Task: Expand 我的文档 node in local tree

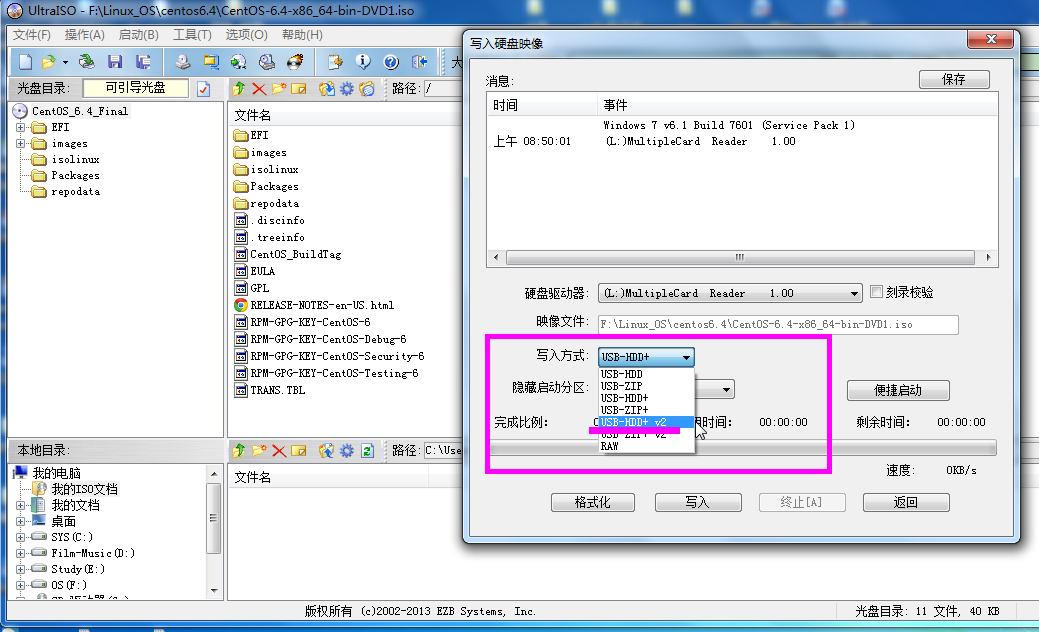Action: (21, 505)
